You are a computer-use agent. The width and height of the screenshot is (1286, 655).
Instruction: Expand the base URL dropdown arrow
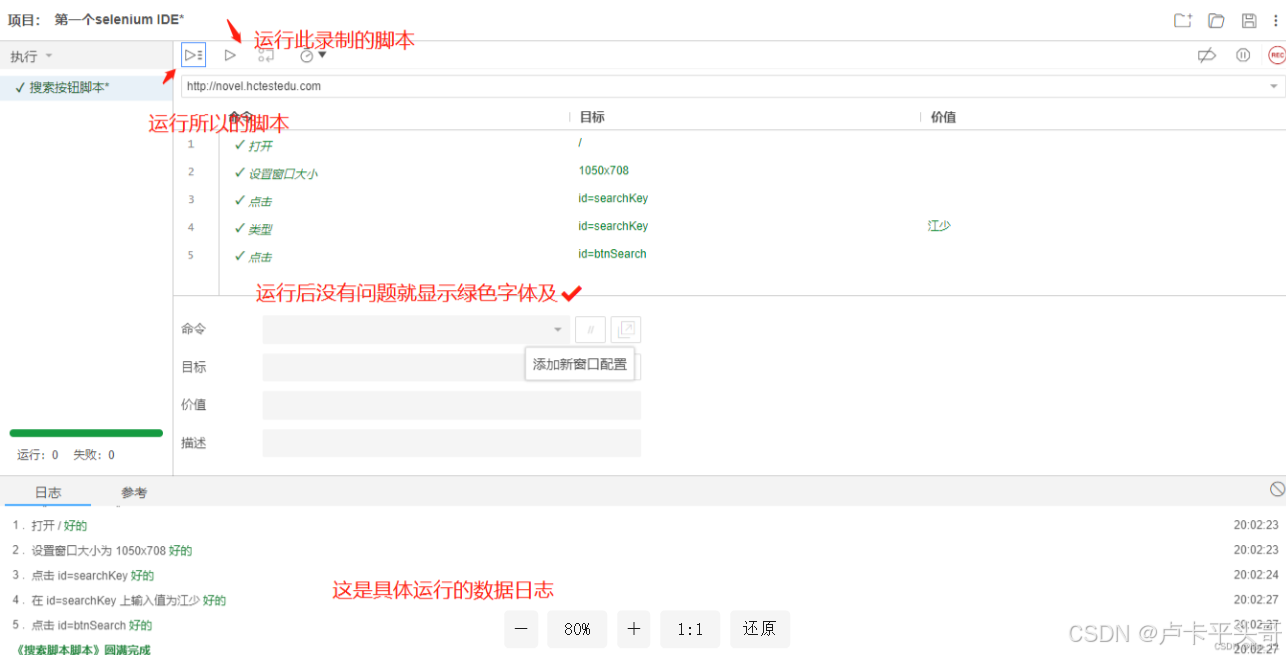[1274, 87]
